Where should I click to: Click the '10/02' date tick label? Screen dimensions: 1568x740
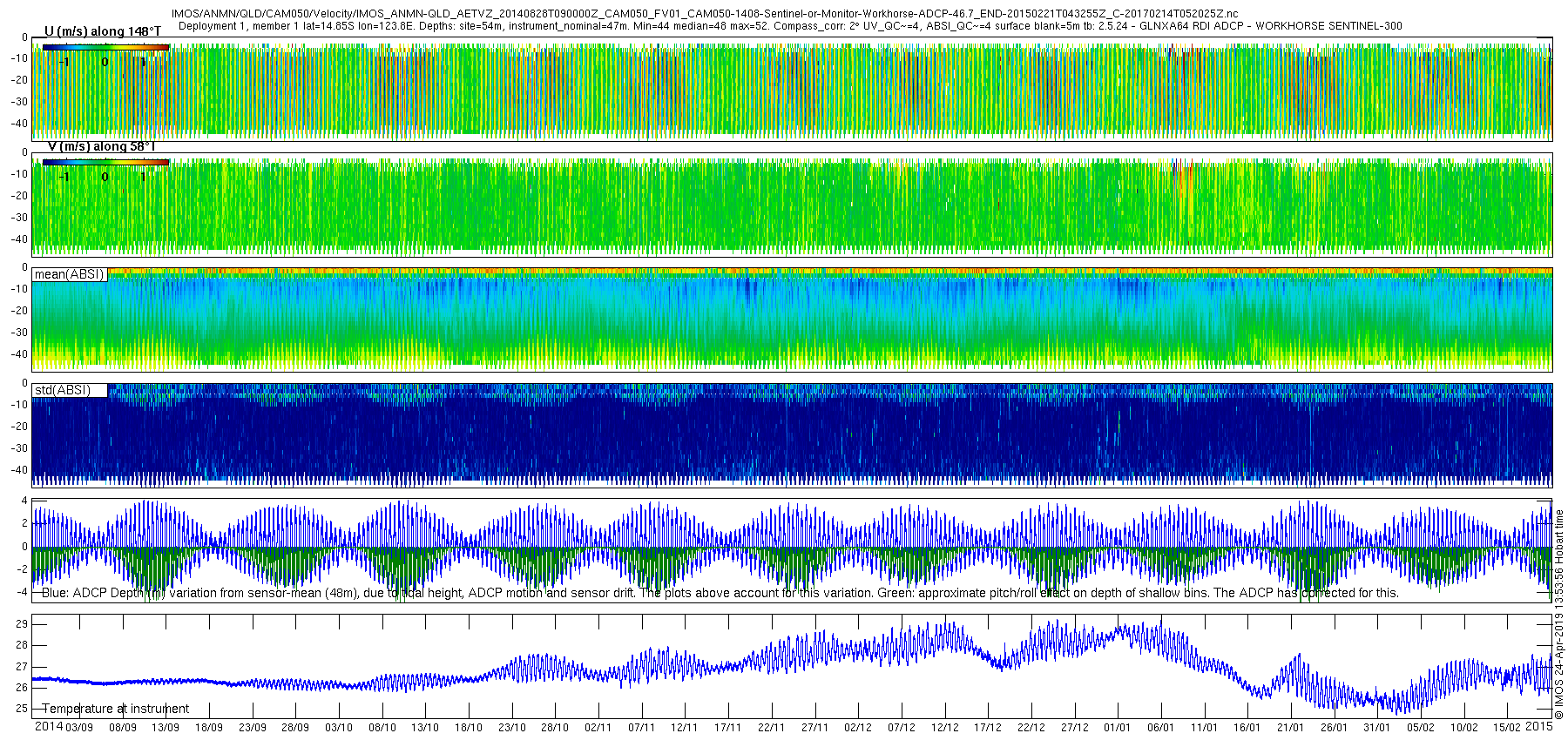pos(1464,728)
